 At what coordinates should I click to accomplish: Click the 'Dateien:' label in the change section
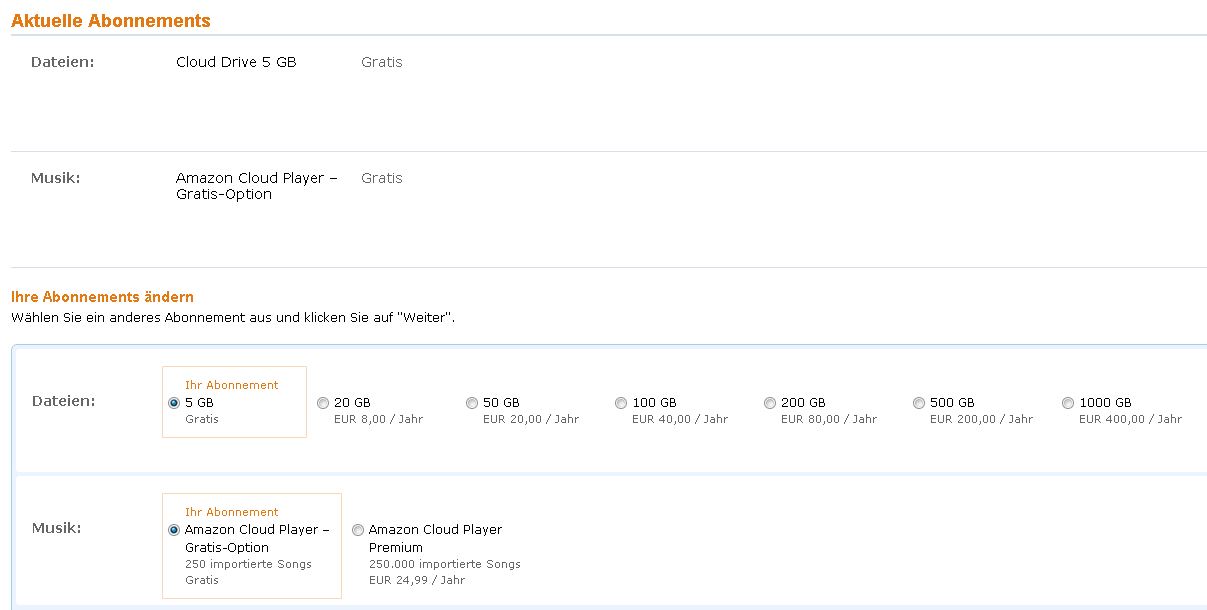point(63,401)
